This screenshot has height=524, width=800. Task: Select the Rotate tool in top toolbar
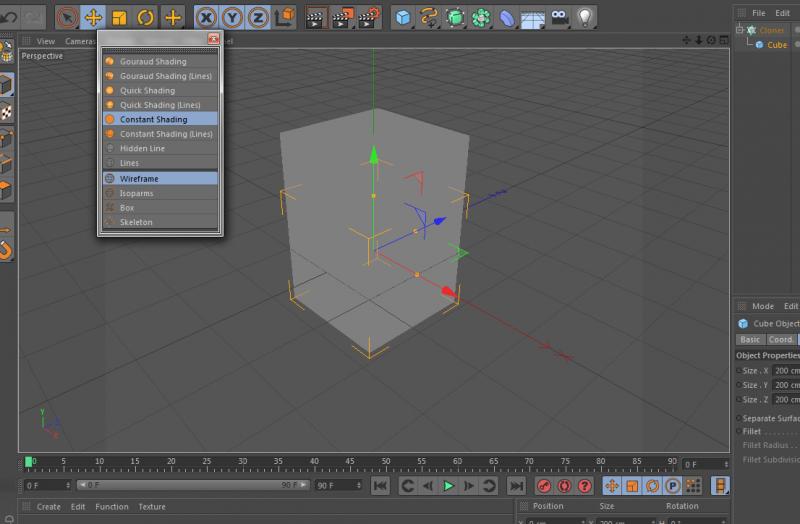[145, 17]
